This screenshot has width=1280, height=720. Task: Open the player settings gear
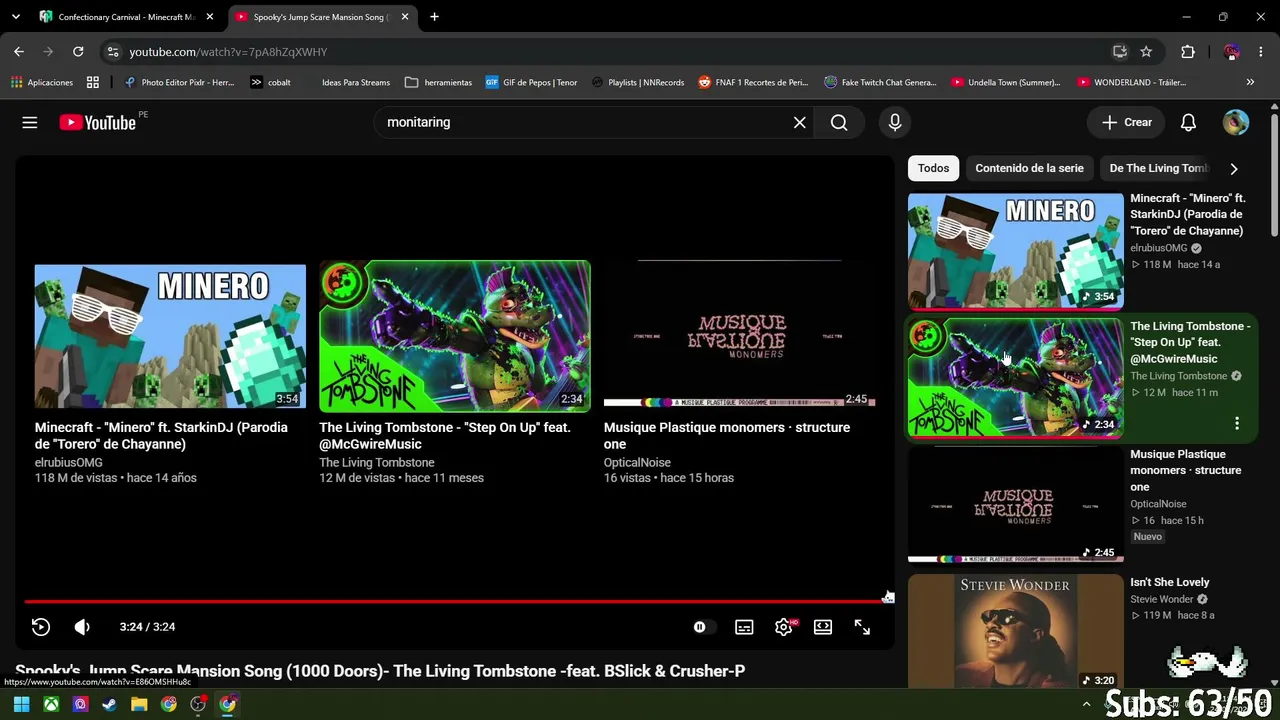pos(784,627)
